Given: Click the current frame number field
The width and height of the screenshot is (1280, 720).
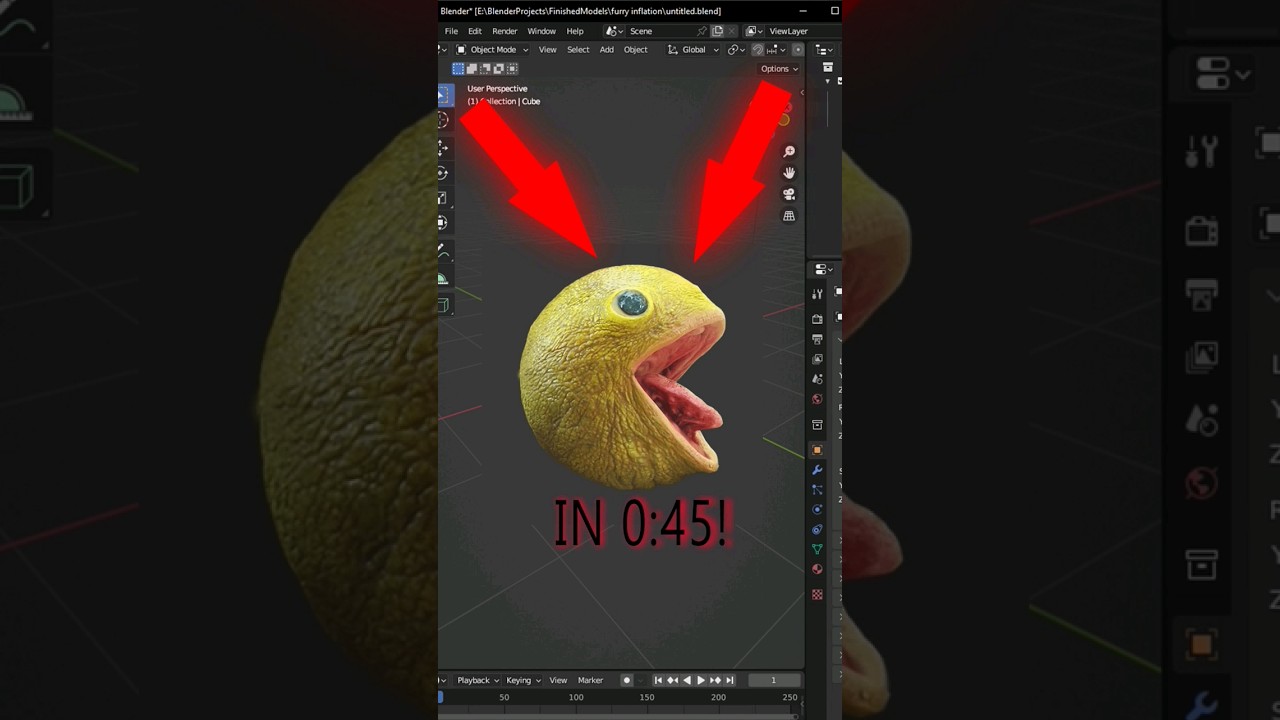Looking at the screenshot, I should pyautogui.click(x=773, y=680).
